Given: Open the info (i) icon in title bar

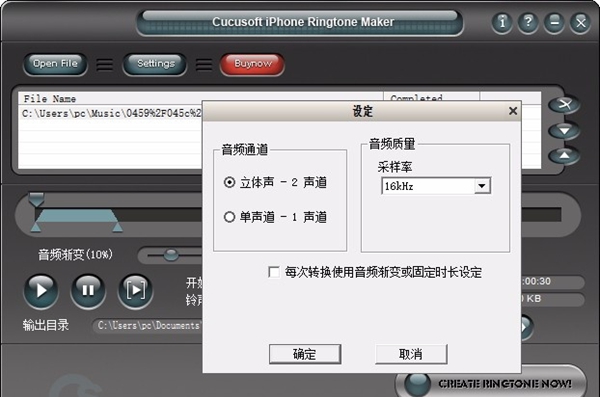Looking at the screenshot, I should (502, 23).
